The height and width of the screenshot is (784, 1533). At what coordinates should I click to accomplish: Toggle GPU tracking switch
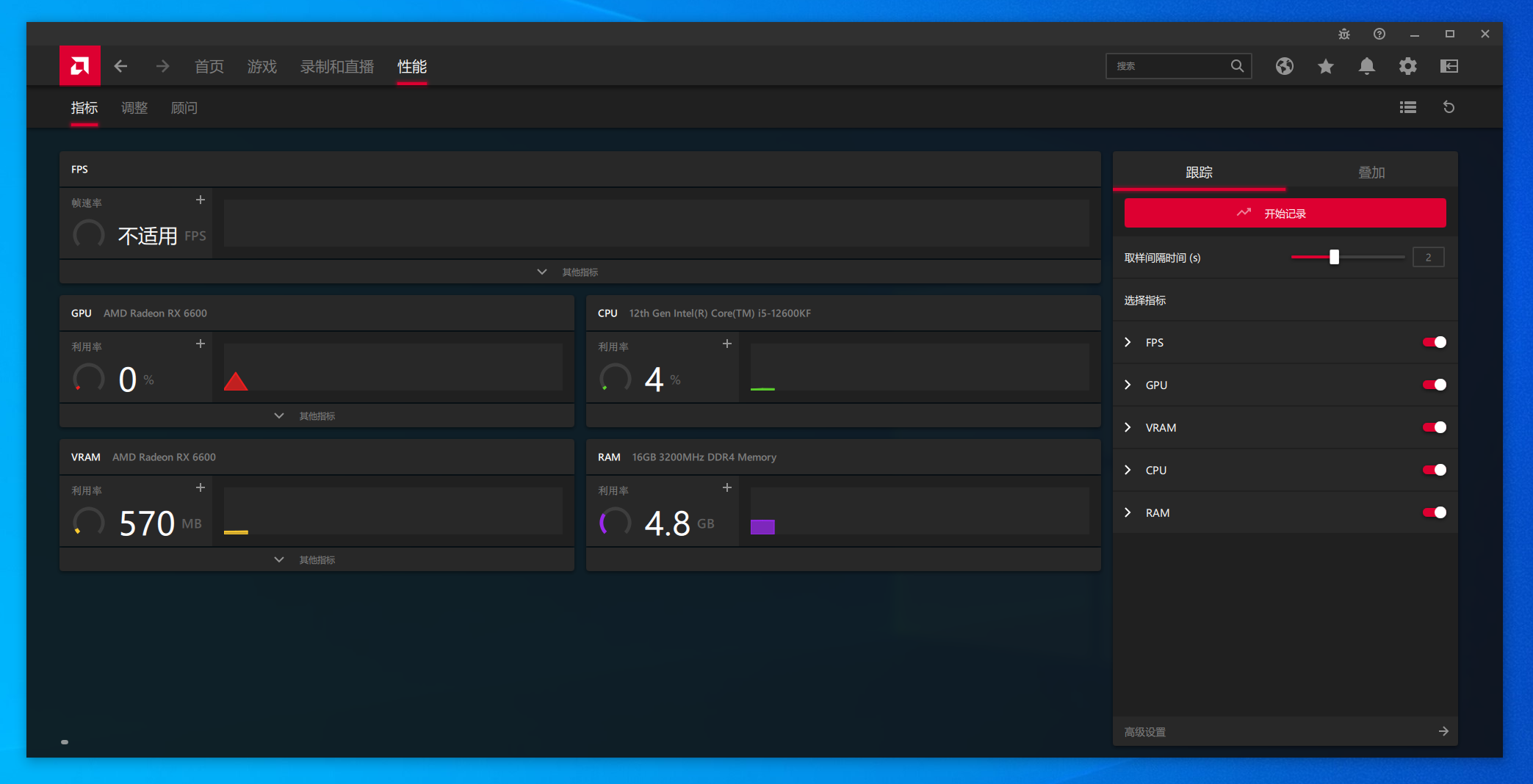click(1435, 385)
